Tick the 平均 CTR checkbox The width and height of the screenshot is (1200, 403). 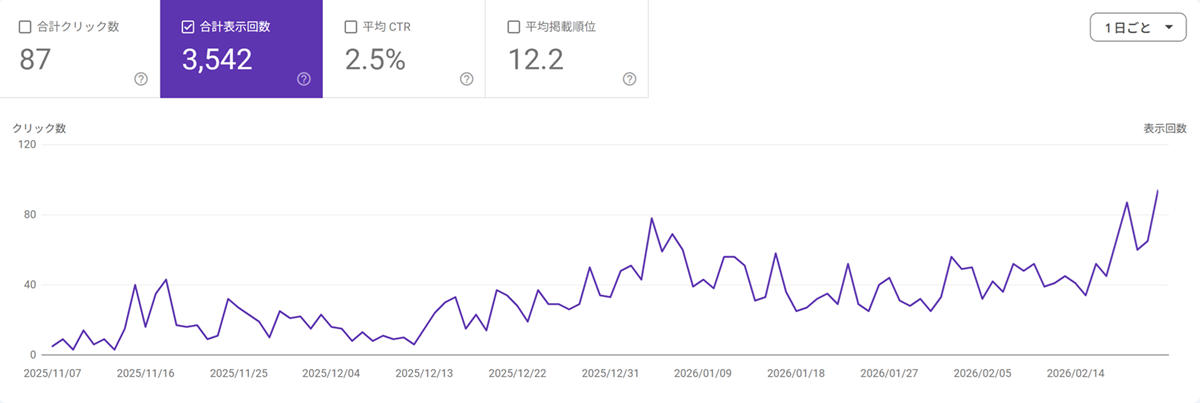point(350,27)
